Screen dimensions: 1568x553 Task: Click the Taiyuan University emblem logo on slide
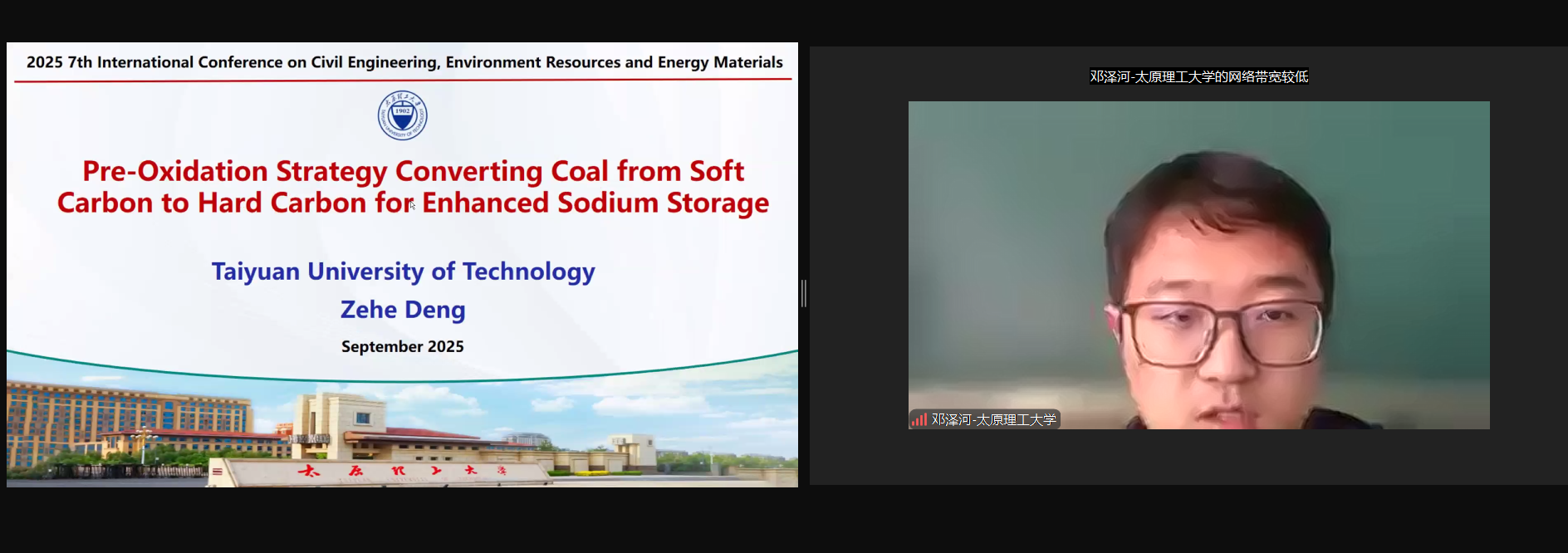point(403,115)
